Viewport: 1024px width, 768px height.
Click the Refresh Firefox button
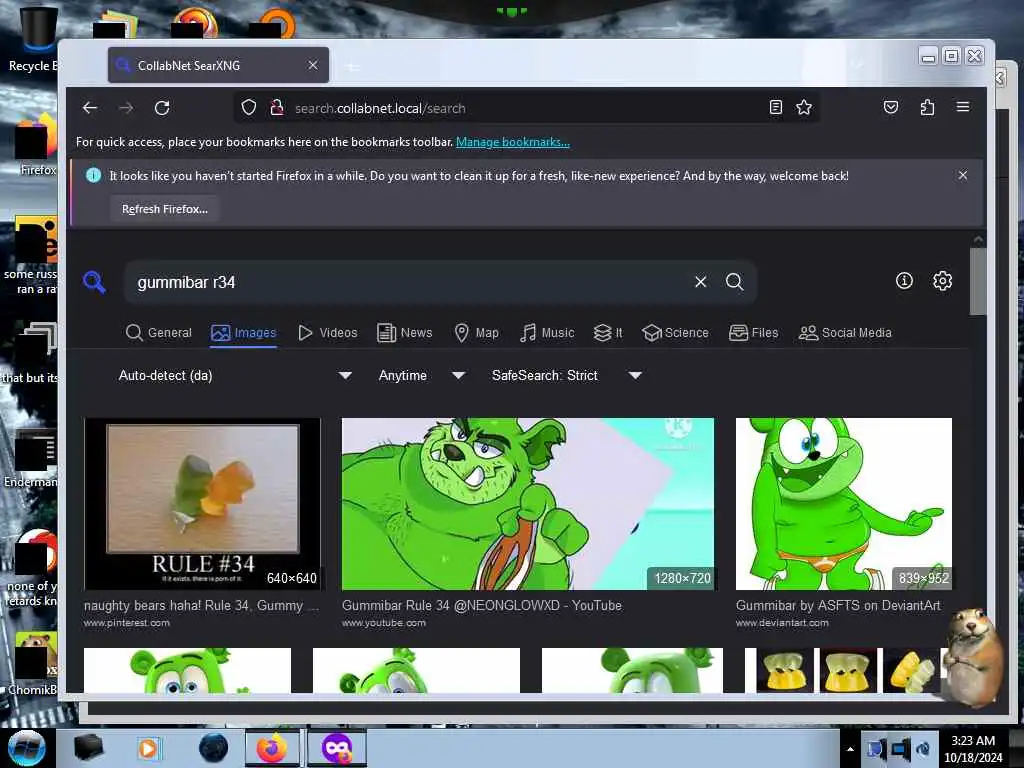click(x=165, y=209)
